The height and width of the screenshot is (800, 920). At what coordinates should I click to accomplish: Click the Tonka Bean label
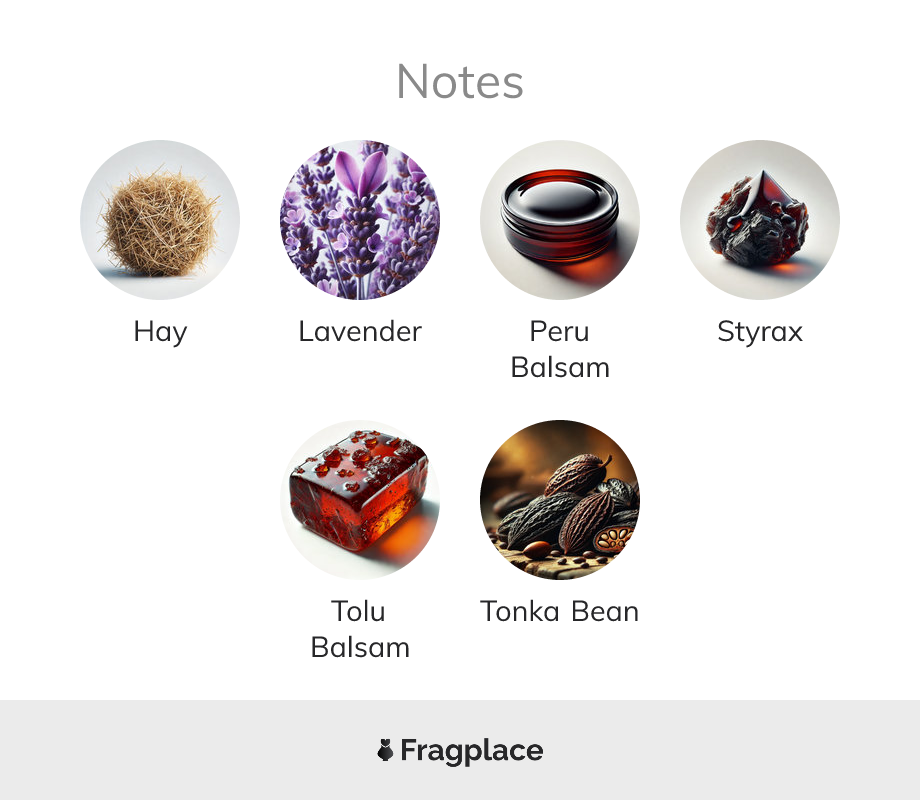click(560, 611)
